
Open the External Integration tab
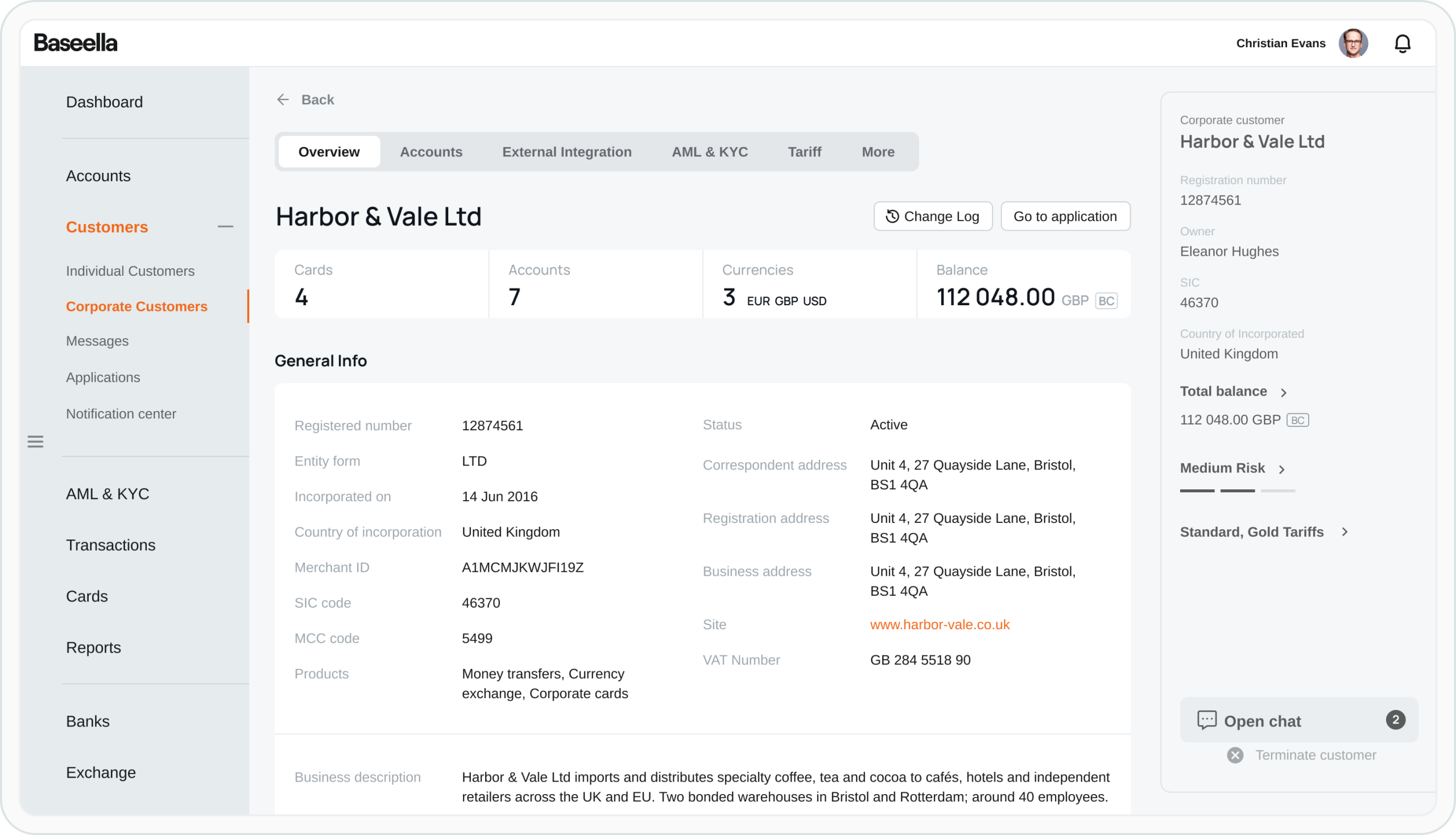567,152
